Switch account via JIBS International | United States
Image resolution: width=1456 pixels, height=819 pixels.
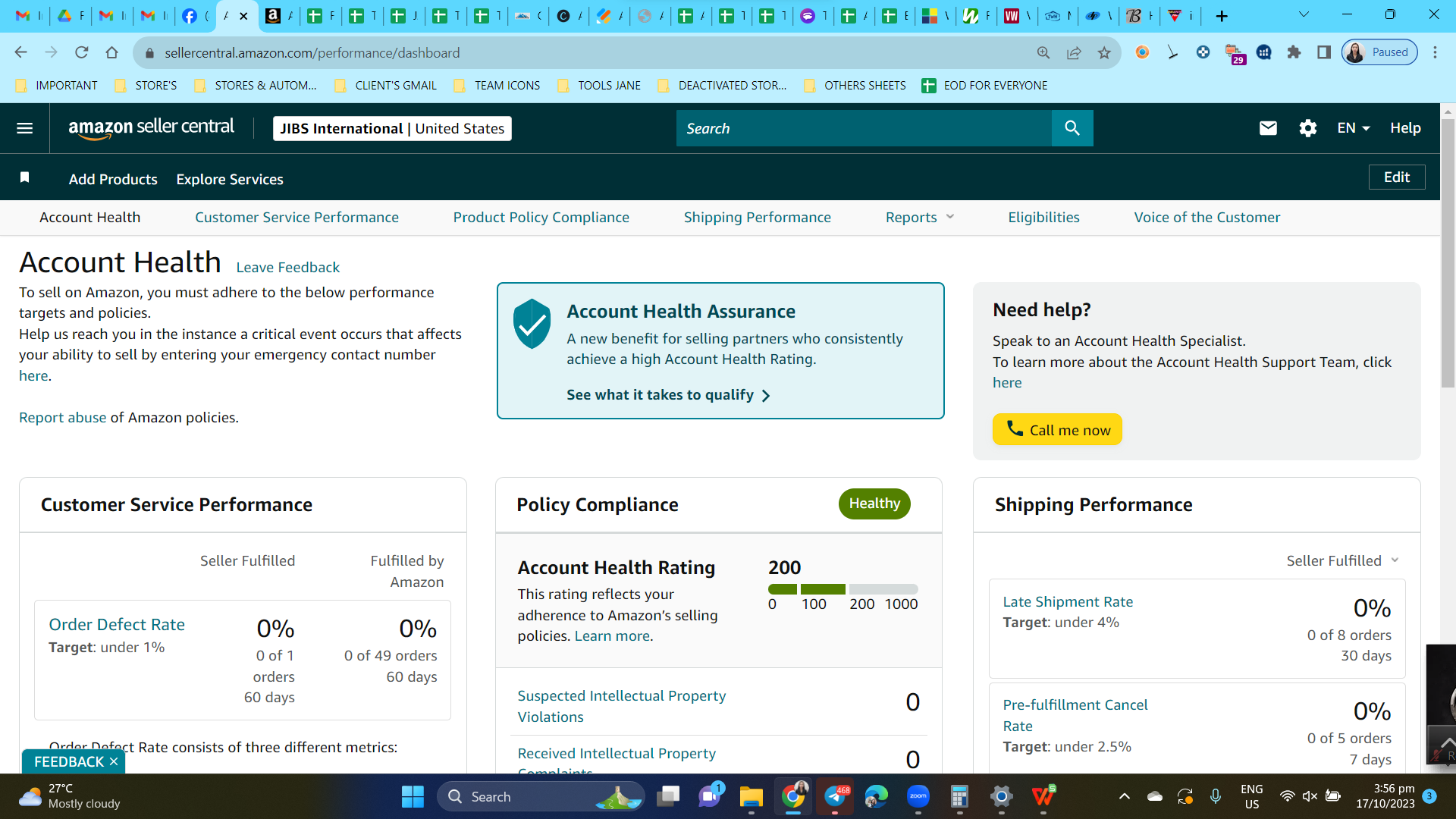[x=392, y=128]
